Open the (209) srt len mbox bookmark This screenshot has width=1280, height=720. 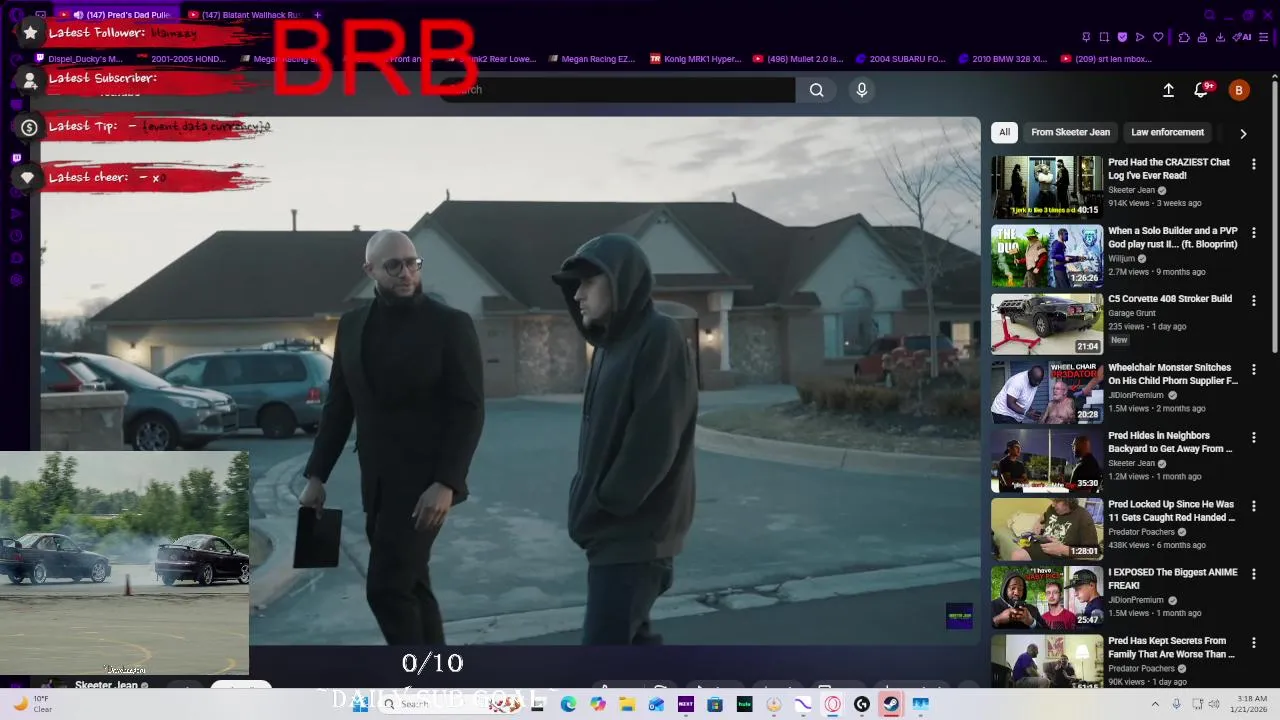(x=1106, y=59)
